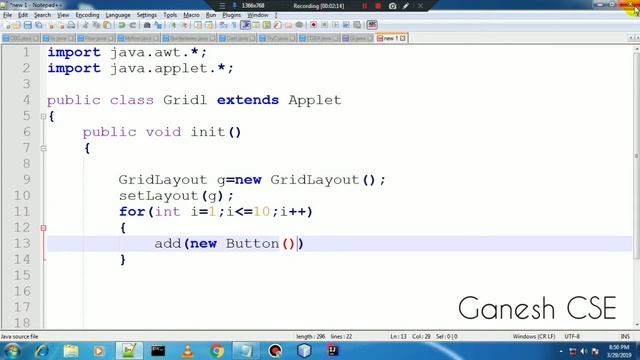Open VLC media player from taskbar
This screenshot has width=640, height=360.
[187, 351]
